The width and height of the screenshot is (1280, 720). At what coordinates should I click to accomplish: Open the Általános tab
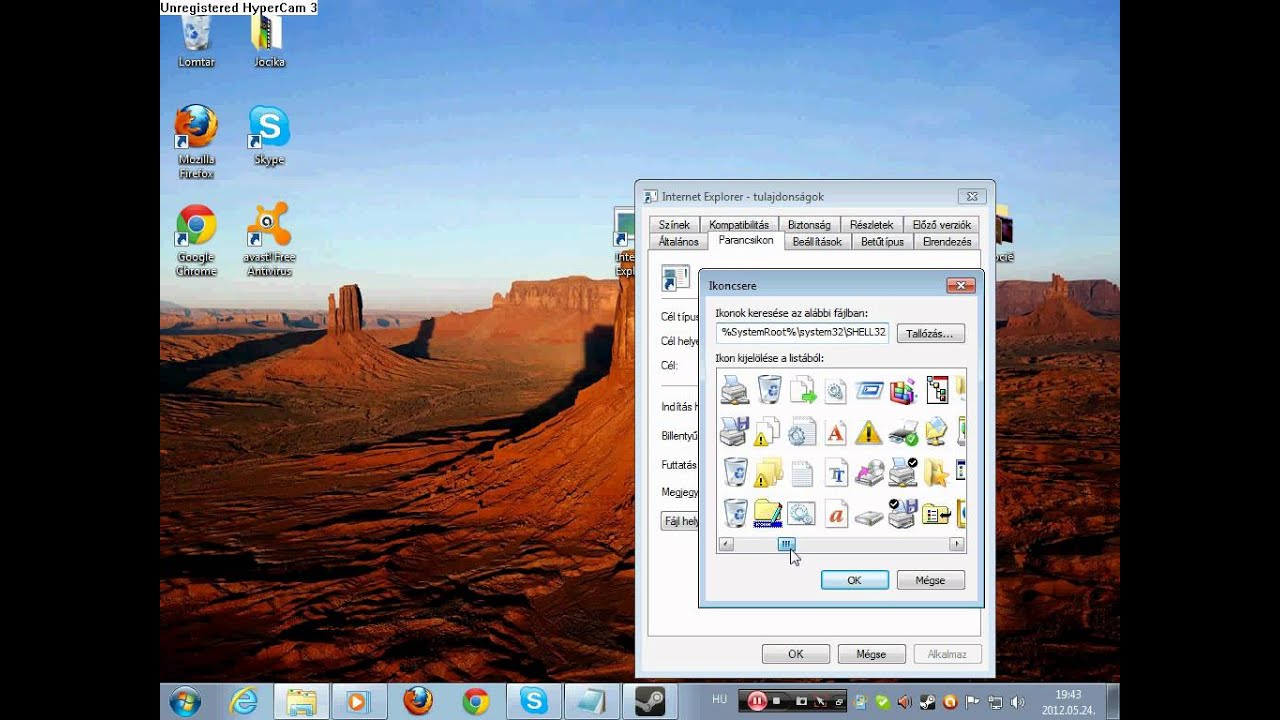point(678,242)
